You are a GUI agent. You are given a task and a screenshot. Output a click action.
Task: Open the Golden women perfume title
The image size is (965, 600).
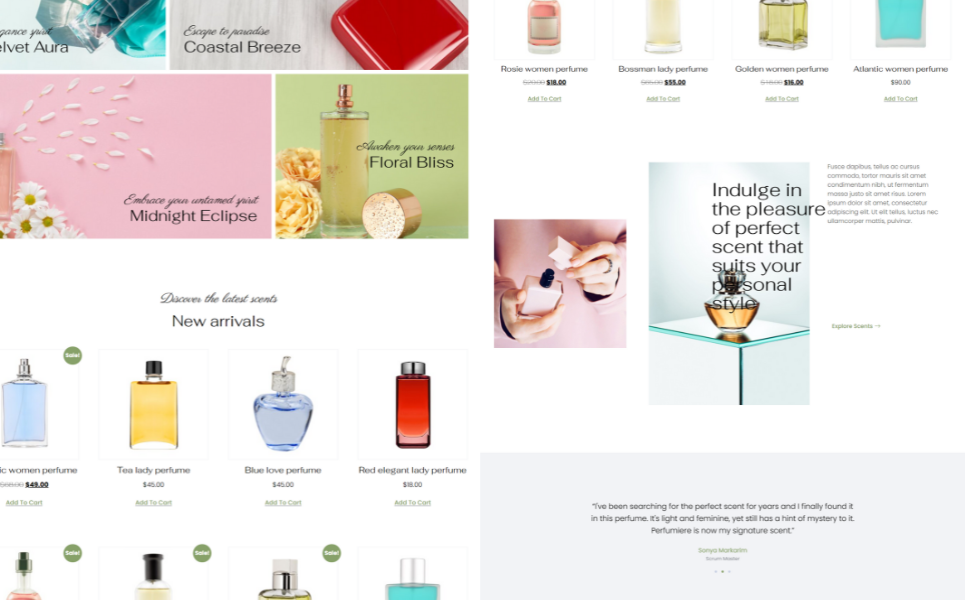click(782, 69)
